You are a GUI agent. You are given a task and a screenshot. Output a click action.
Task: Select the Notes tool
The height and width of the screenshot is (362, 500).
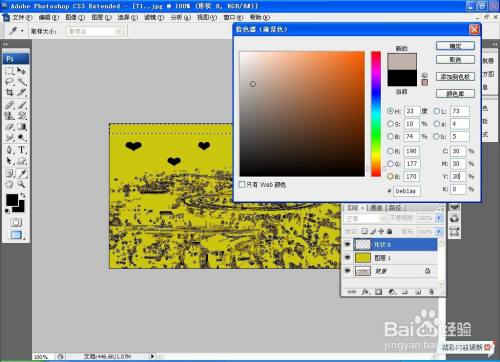(x=9, y=173)
